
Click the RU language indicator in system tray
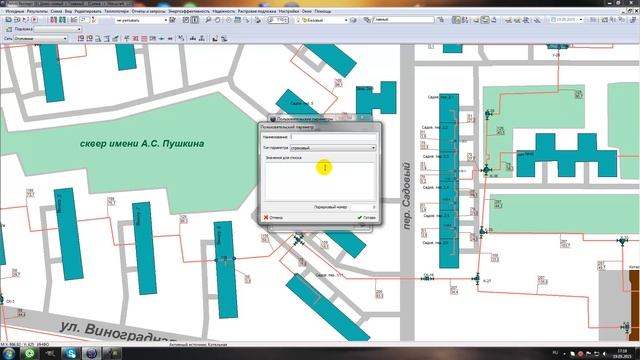(555, 353)
